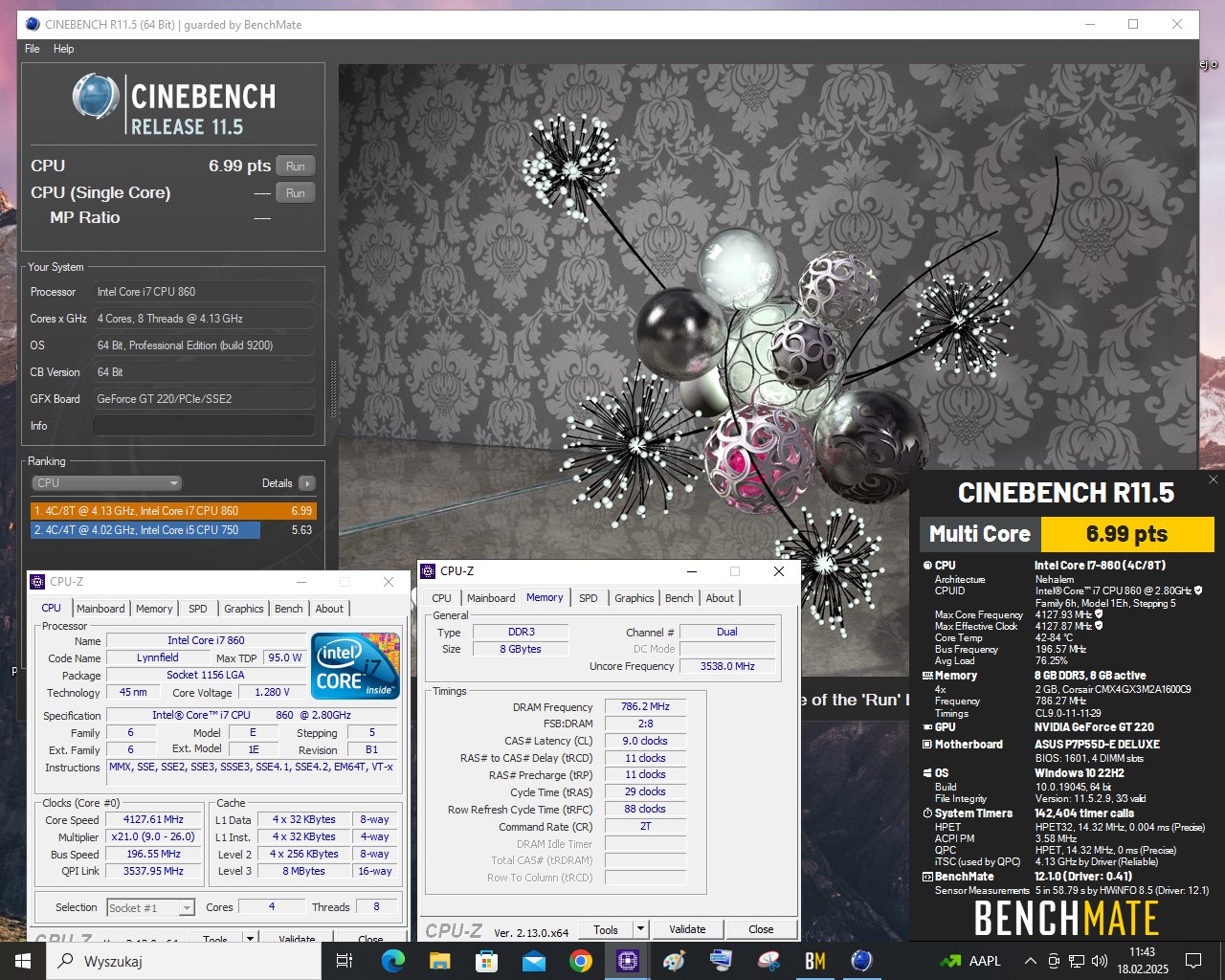1225x980 pixels.
Task: Open Bench tab in left CPU-Z window
Action: click(288, 609)
